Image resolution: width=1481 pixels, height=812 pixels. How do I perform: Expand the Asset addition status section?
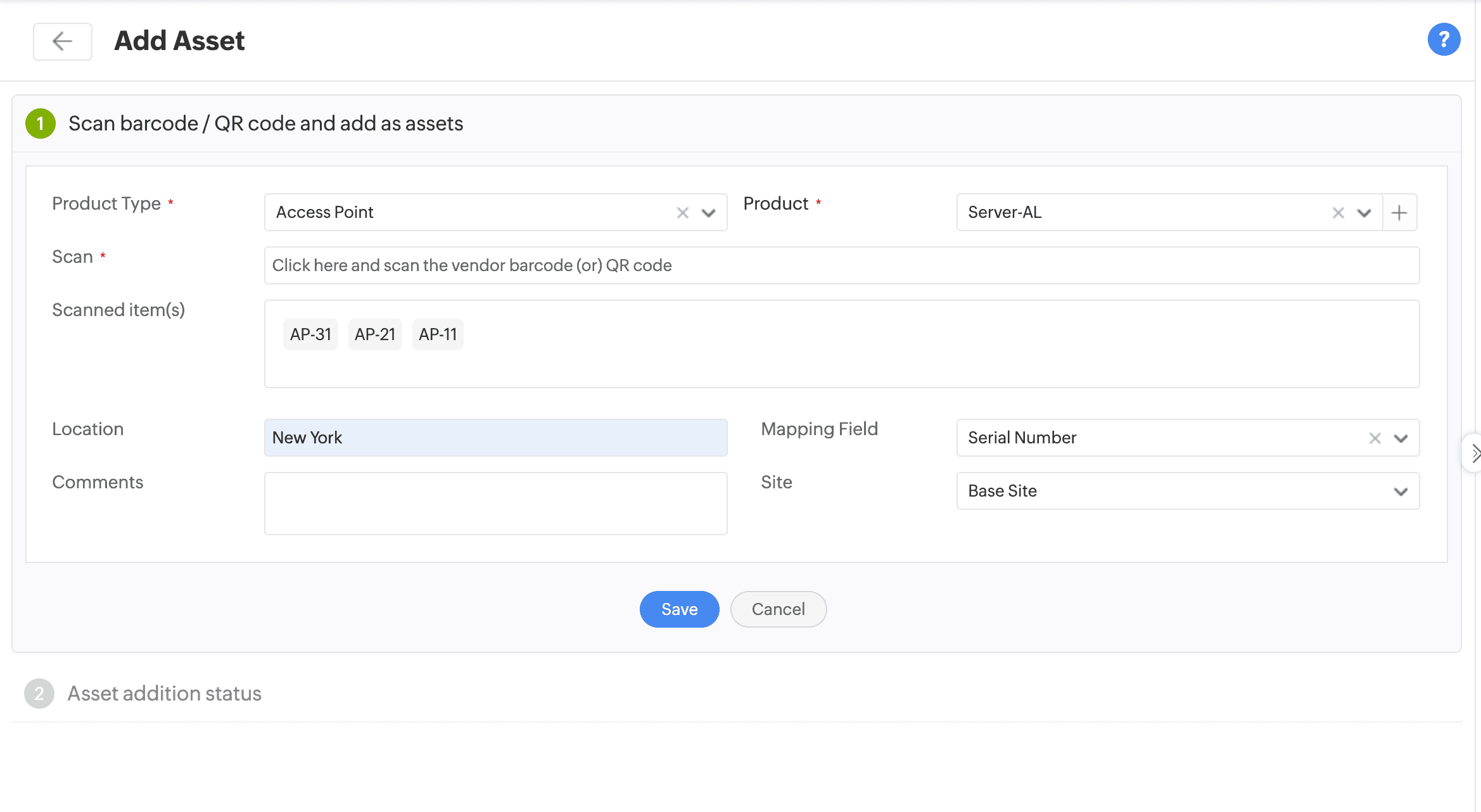pos(164,694)
